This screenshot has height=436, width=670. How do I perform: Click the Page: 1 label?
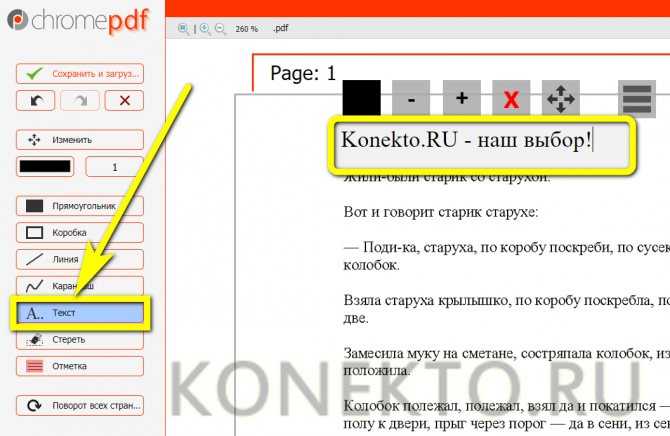point(303,73)
